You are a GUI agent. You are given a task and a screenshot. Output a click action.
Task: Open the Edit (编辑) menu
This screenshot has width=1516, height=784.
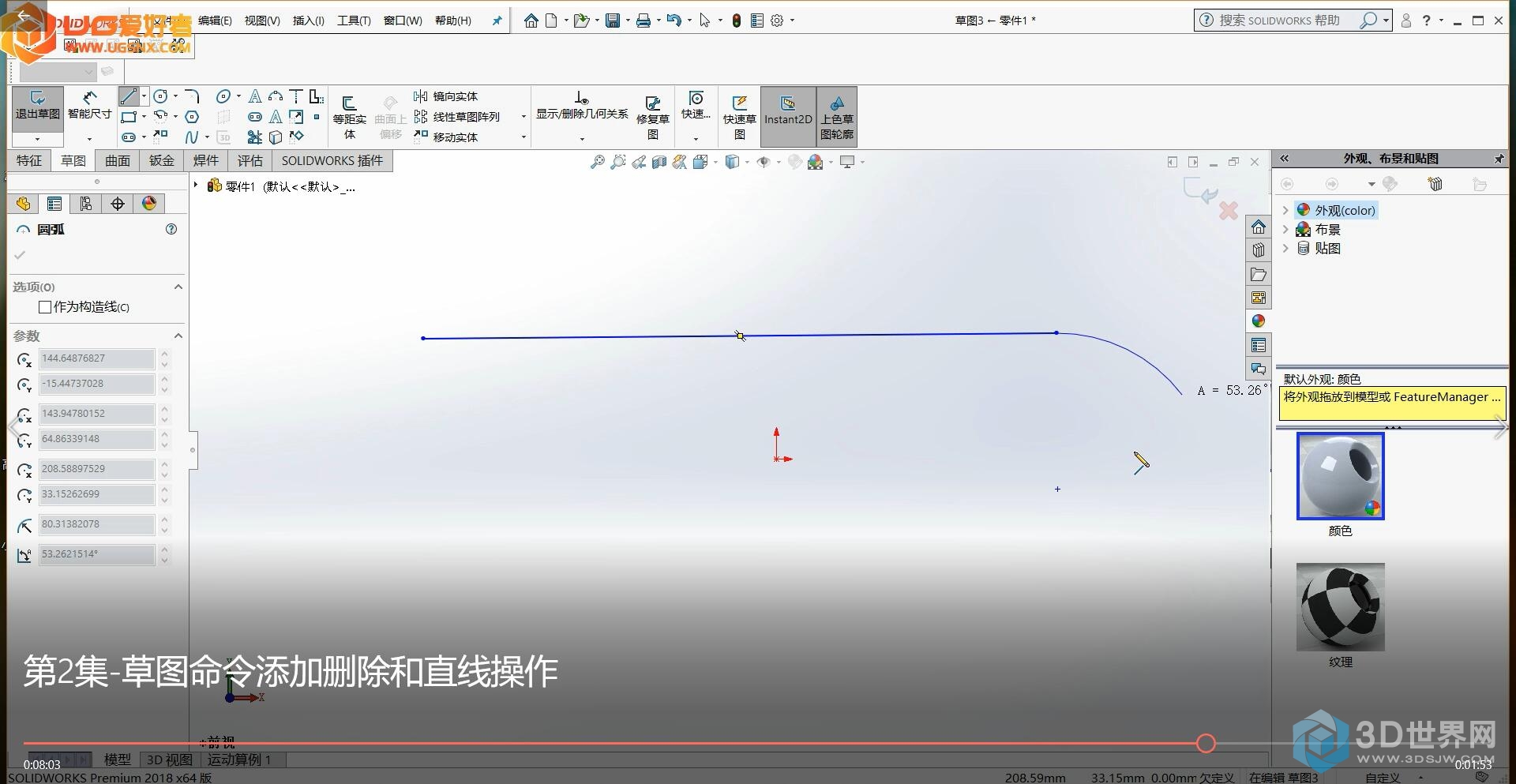215,21
